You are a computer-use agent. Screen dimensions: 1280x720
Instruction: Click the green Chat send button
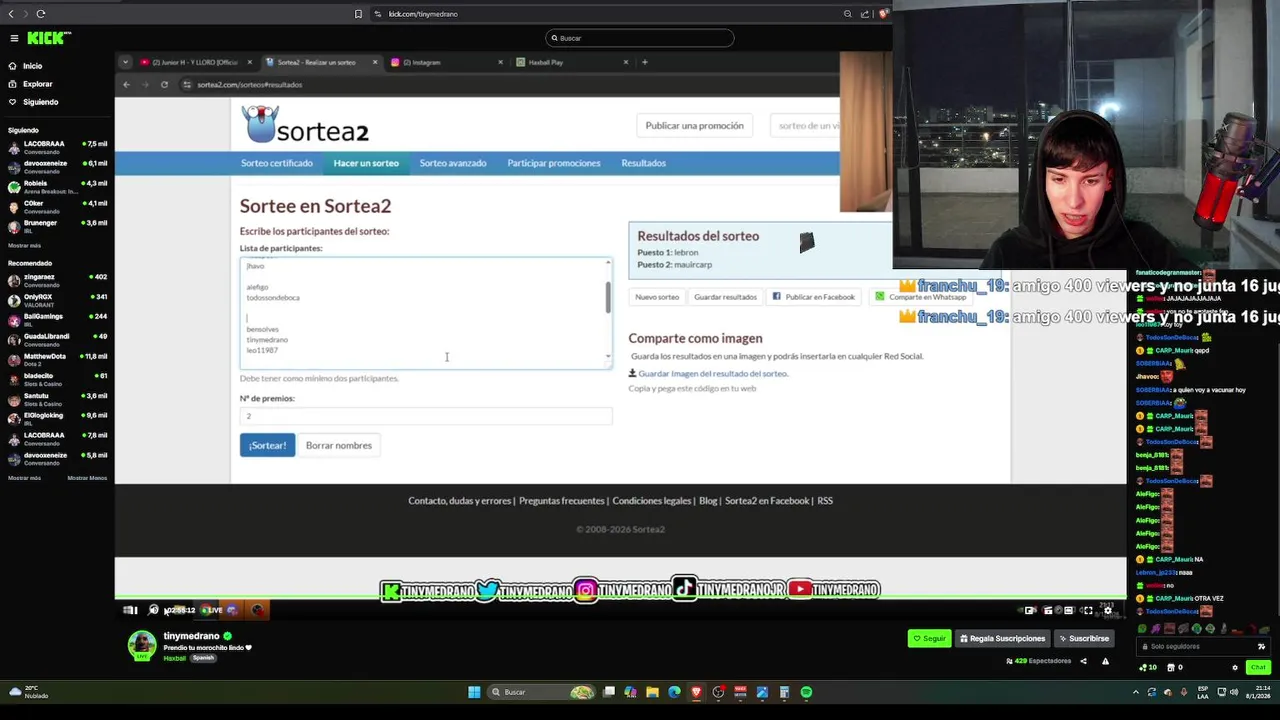tap(1258, 667)
